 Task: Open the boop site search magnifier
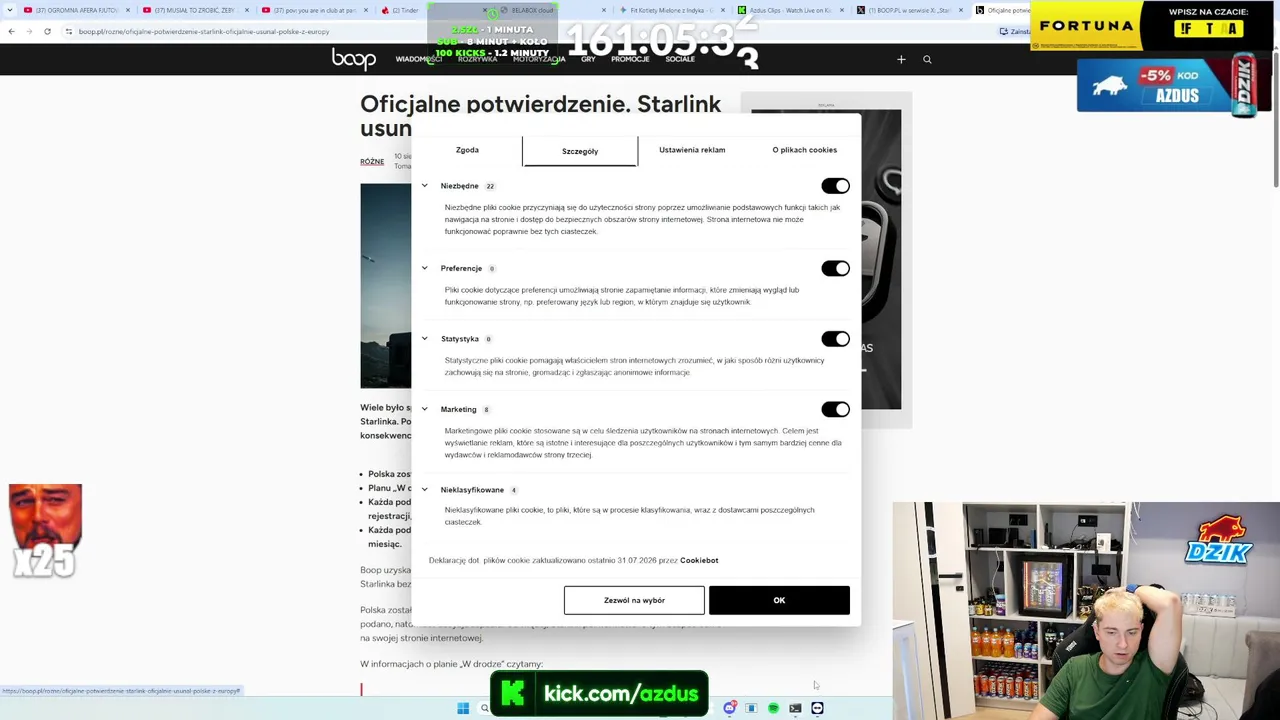point(927,59)
